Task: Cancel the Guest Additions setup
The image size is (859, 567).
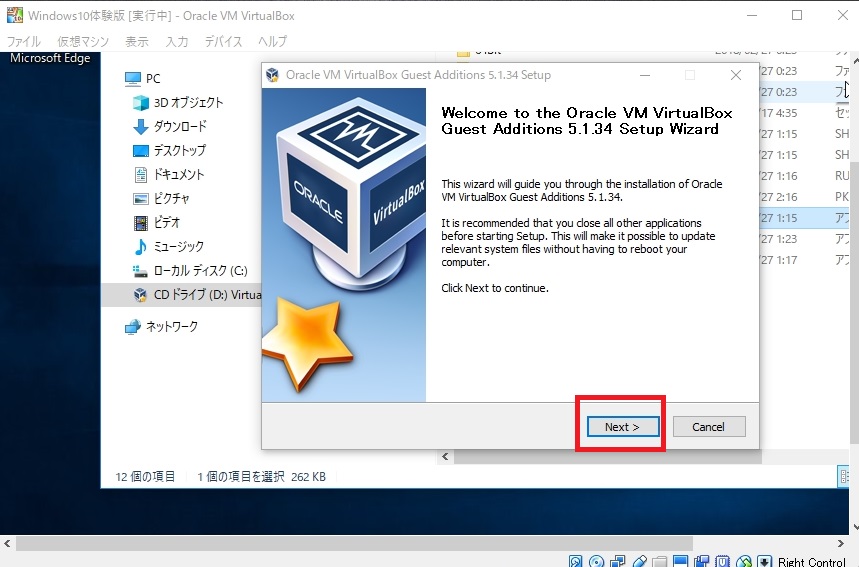Action: (x=709, y=427)
